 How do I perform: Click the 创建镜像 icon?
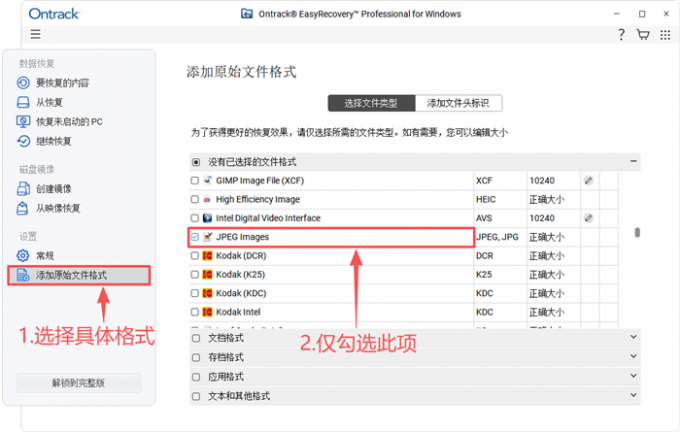(x=23, y=189)
